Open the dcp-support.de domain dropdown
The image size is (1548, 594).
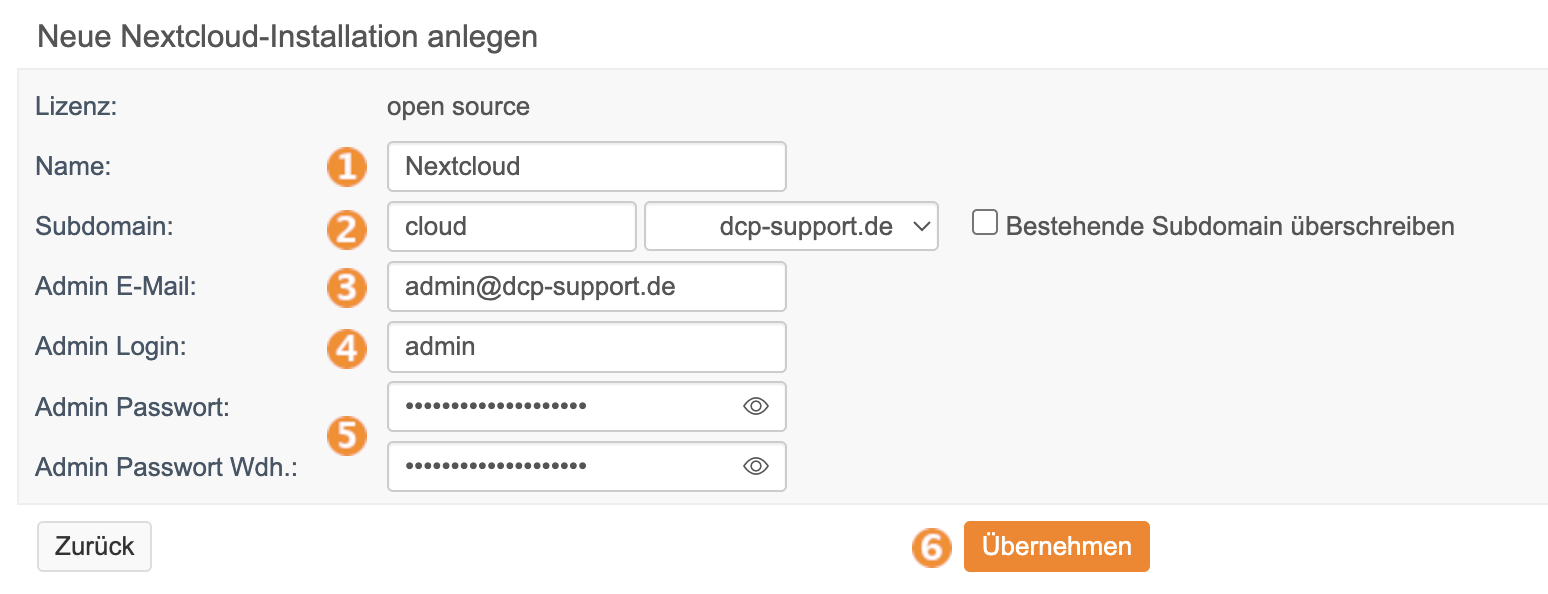coord(791,226)
